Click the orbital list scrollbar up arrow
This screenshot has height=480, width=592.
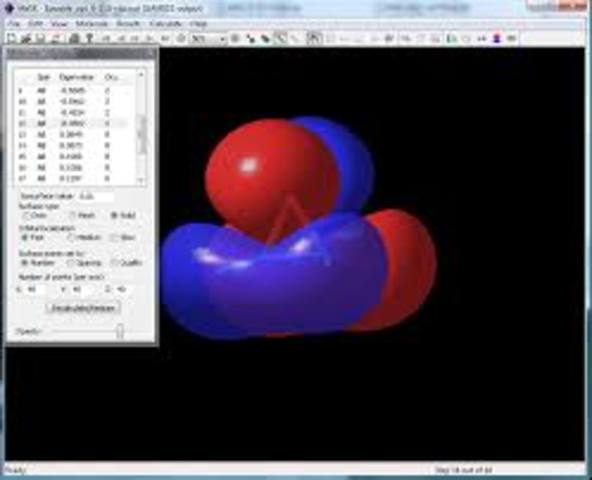(141, 75)
